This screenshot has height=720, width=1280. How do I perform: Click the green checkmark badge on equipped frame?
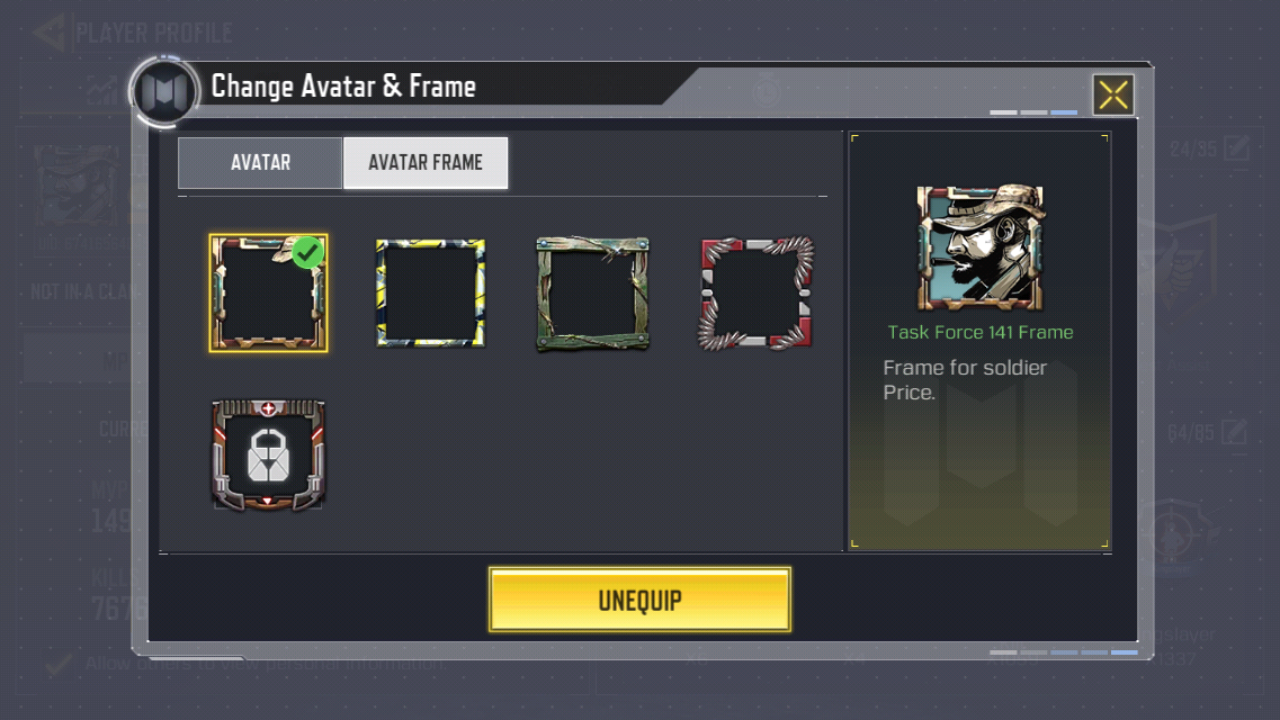coord(309,252)
